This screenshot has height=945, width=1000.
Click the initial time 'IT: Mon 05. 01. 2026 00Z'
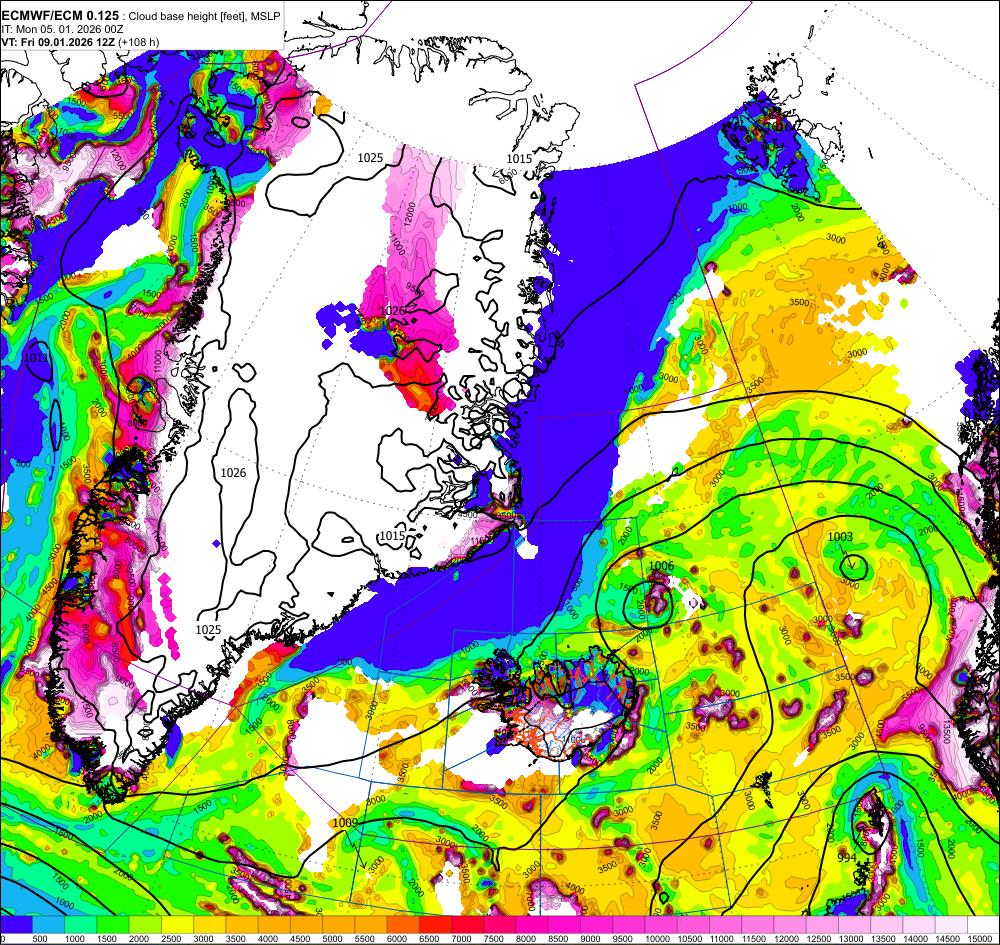(62, 29)
